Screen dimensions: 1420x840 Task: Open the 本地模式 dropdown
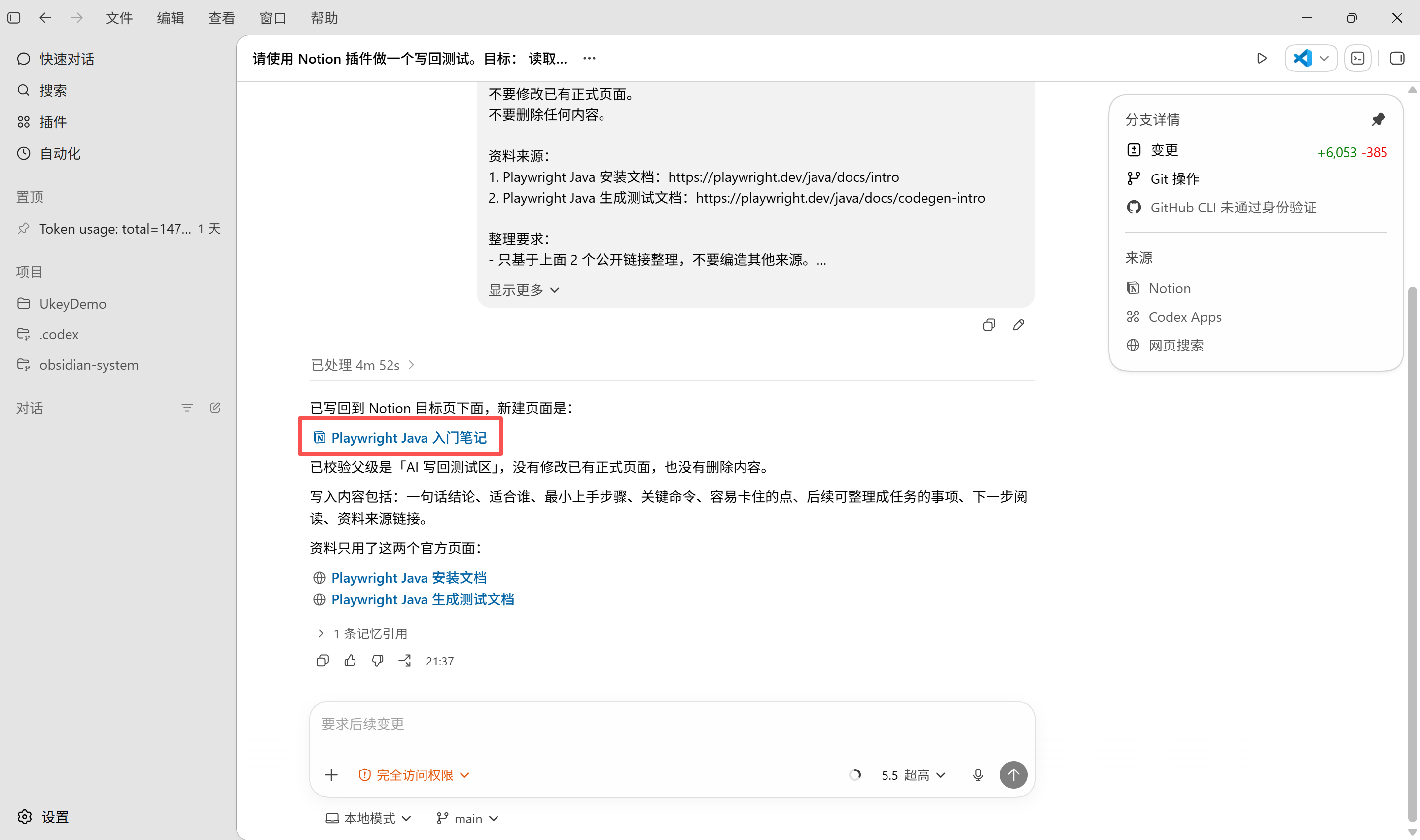click(x=368, y=819)
